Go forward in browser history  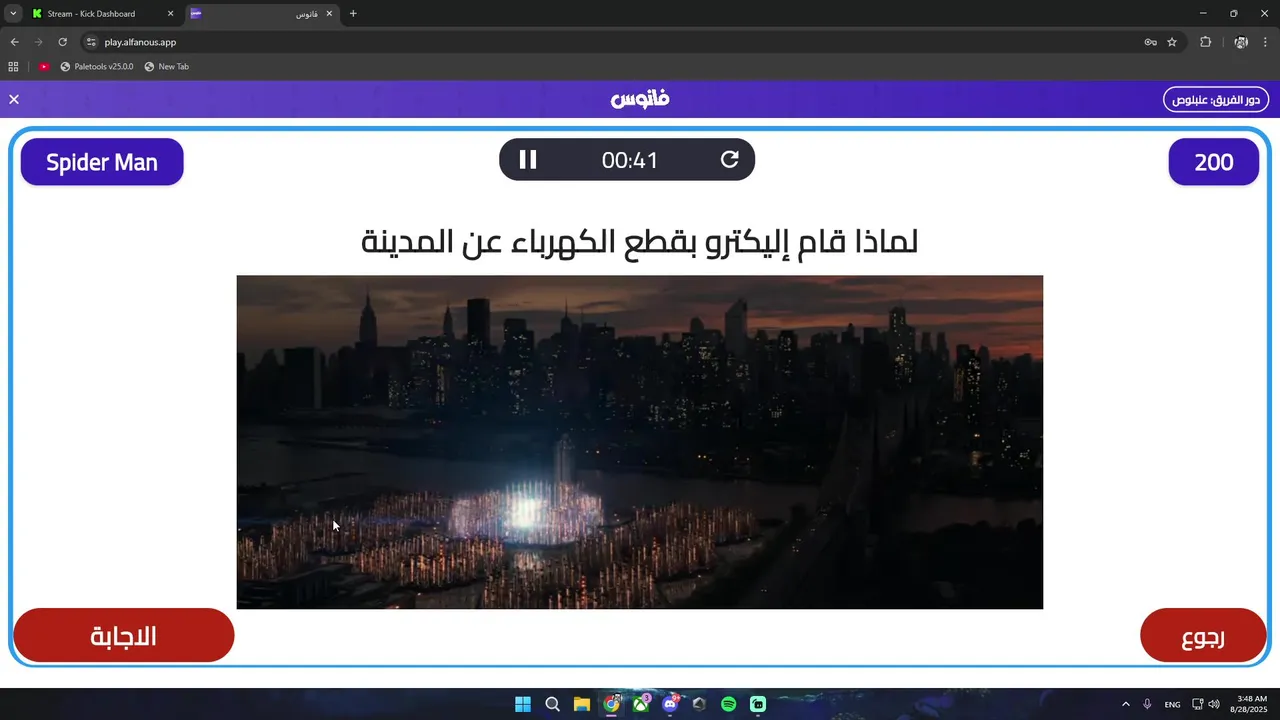coord(38,42)
